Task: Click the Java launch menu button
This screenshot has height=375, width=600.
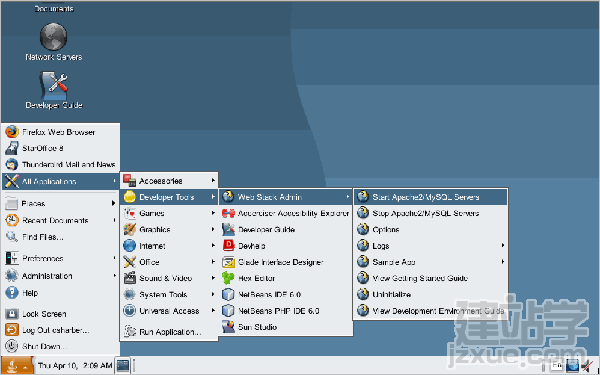Action: click(17, 366)
